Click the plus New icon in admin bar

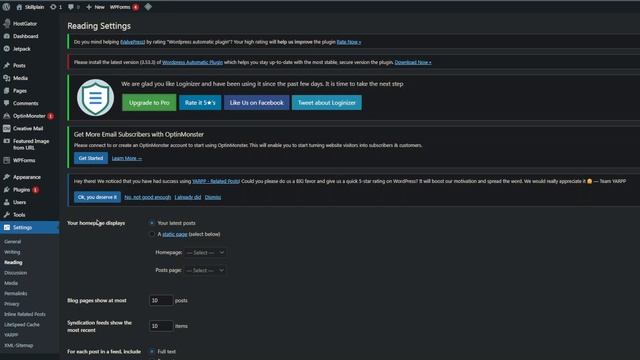[x=89, y=7]
